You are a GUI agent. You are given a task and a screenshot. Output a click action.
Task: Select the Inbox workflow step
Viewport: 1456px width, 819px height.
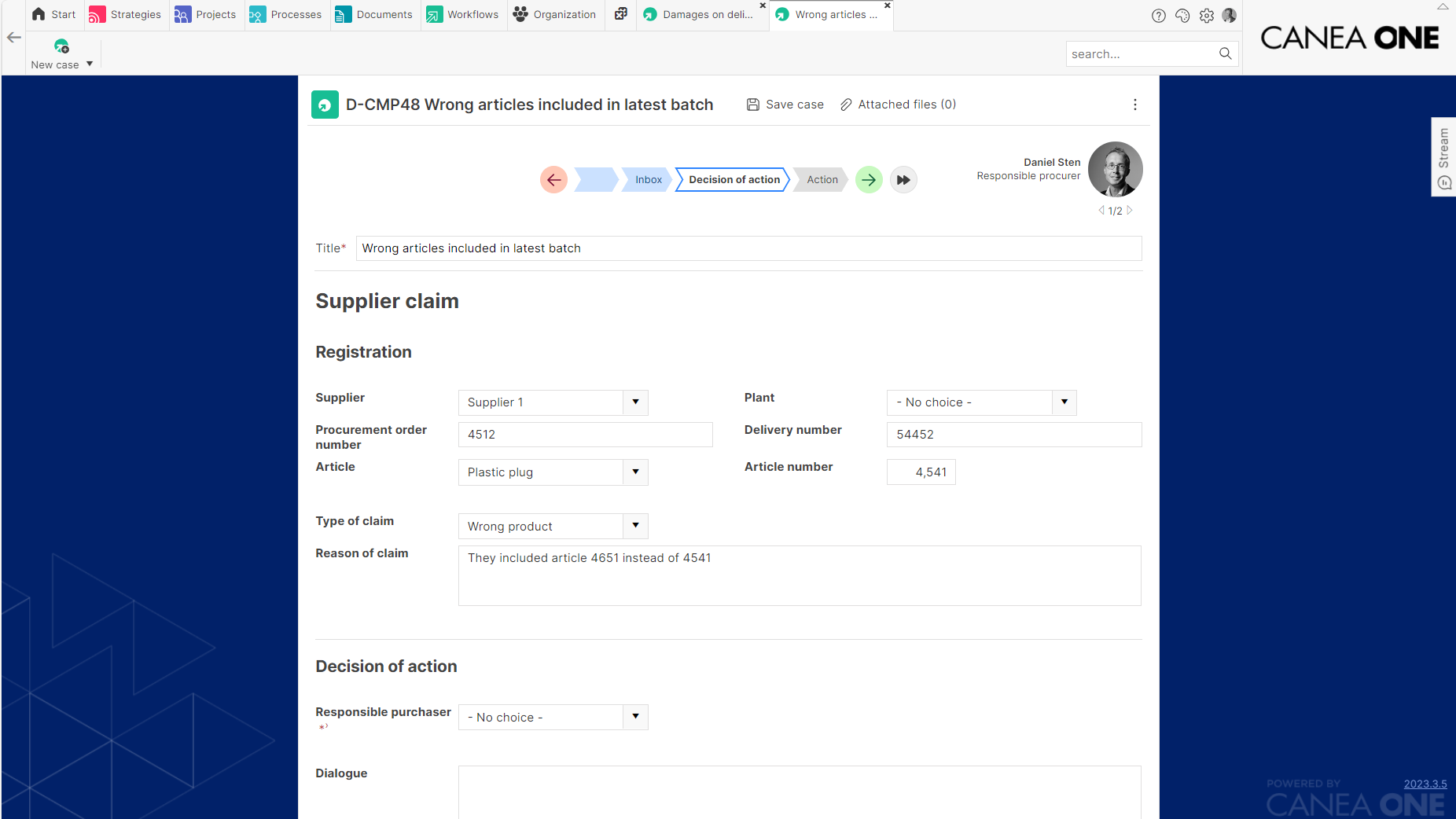648,180
